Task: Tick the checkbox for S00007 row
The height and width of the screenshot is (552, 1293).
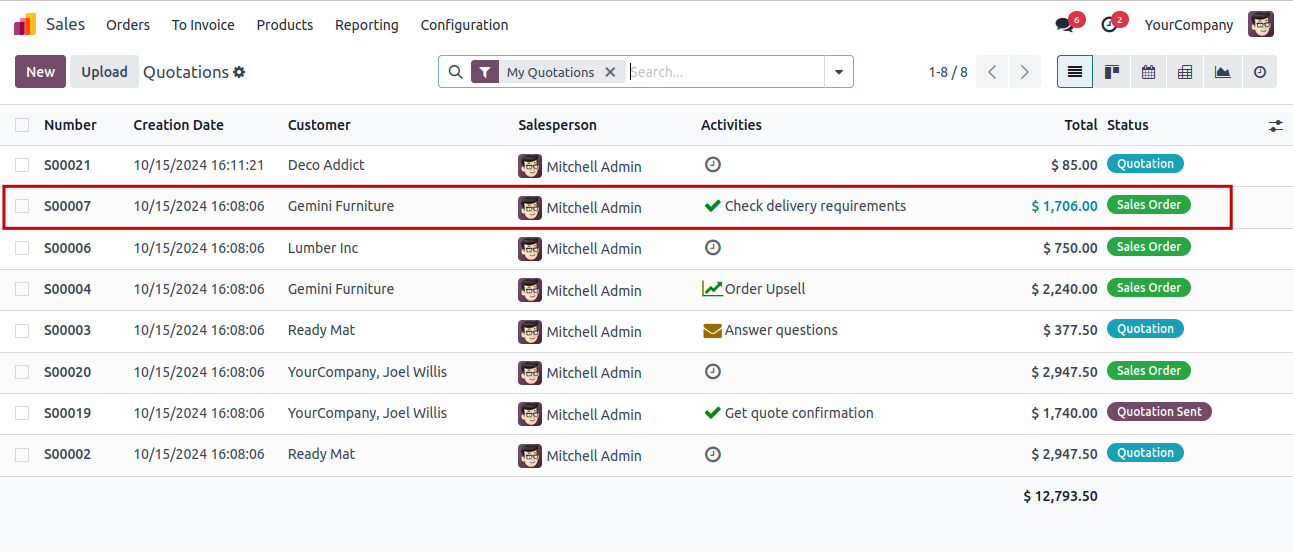Action: point(22,206)
